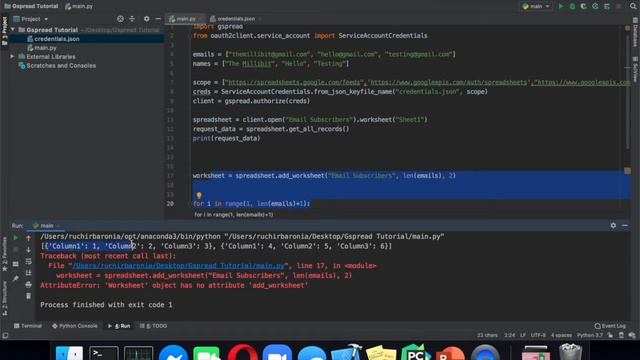Viewport: 640px width, 360px height.
Task: Change LF line separator in status bar
Action: click(x=523, y=336)
